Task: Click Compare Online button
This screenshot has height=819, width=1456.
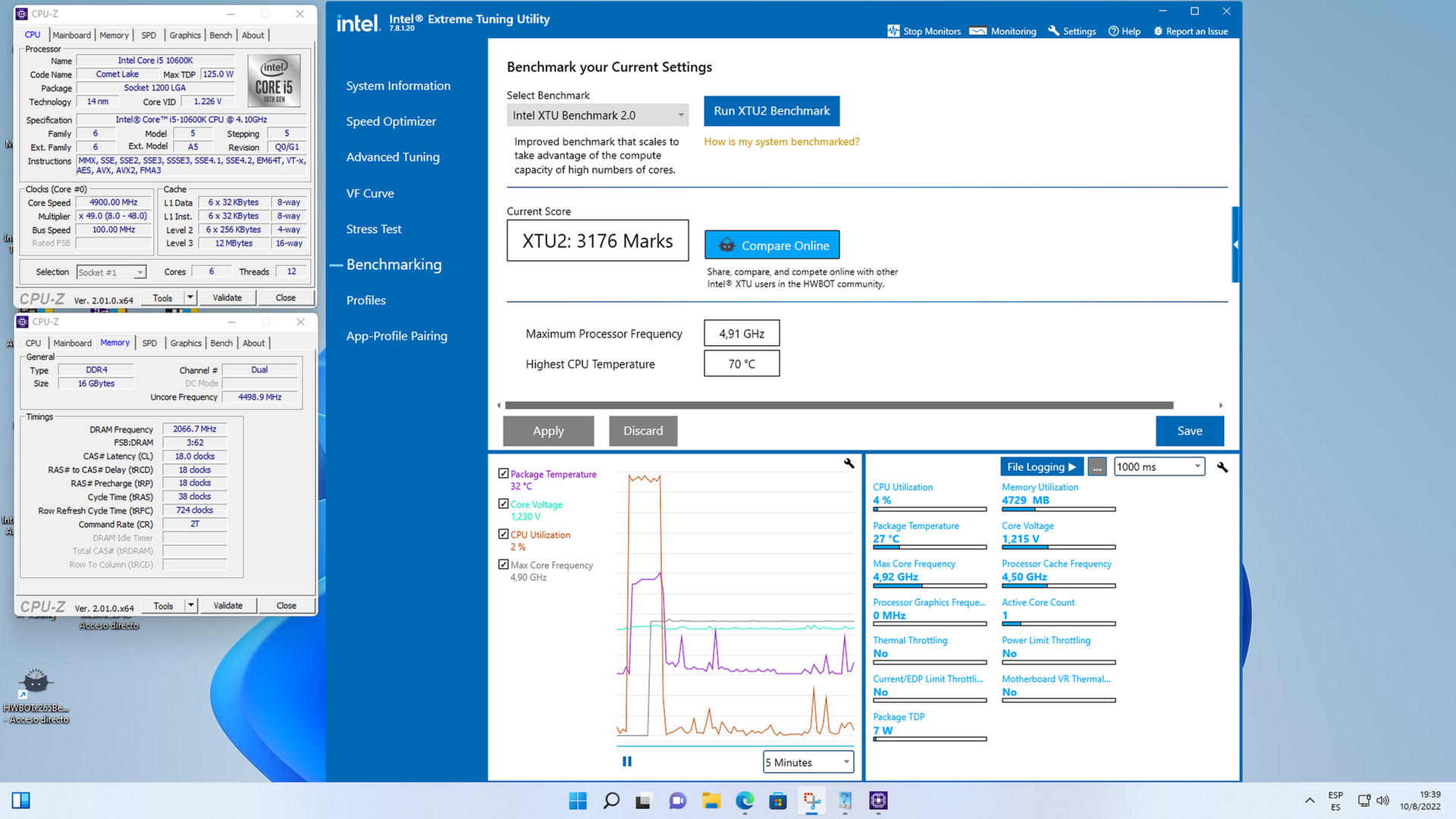Action: pos(772,245)
